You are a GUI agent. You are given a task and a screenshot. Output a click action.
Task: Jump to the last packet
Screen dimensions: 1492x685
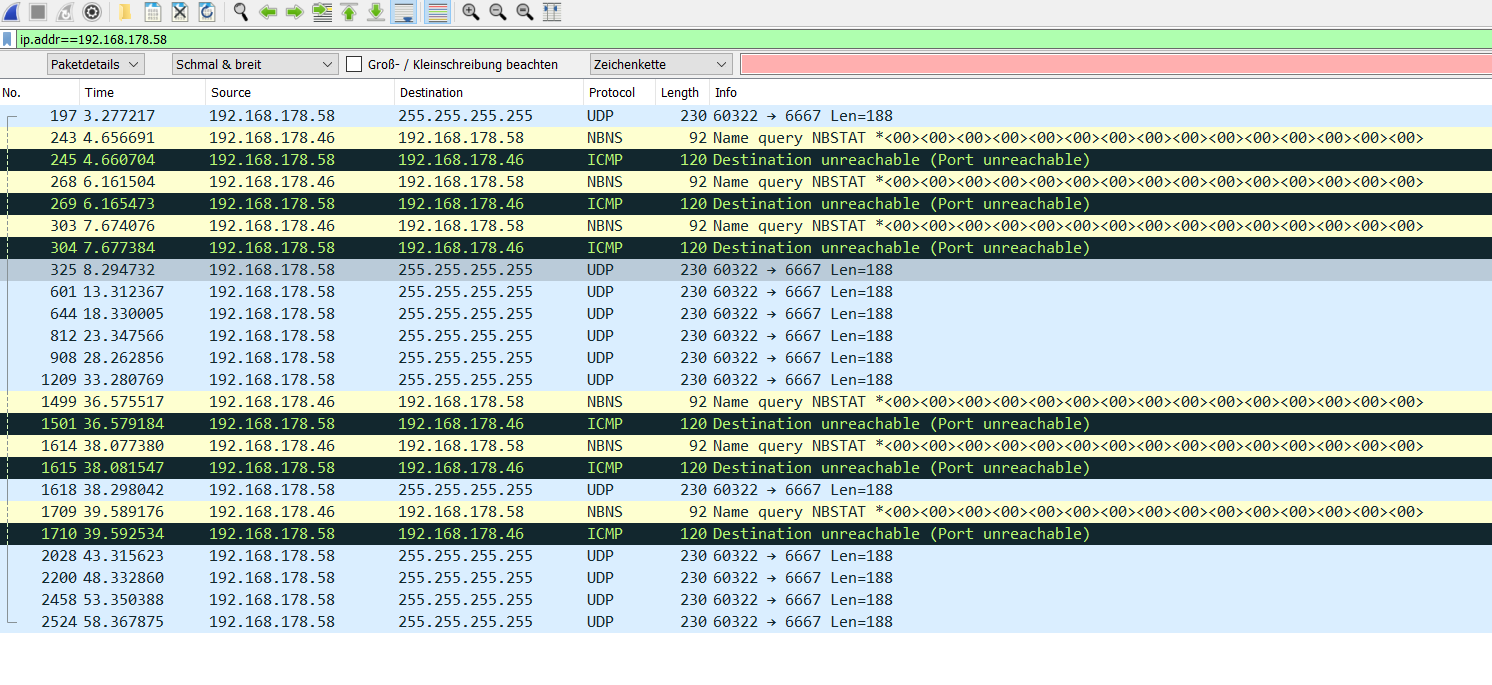(376, 12)
